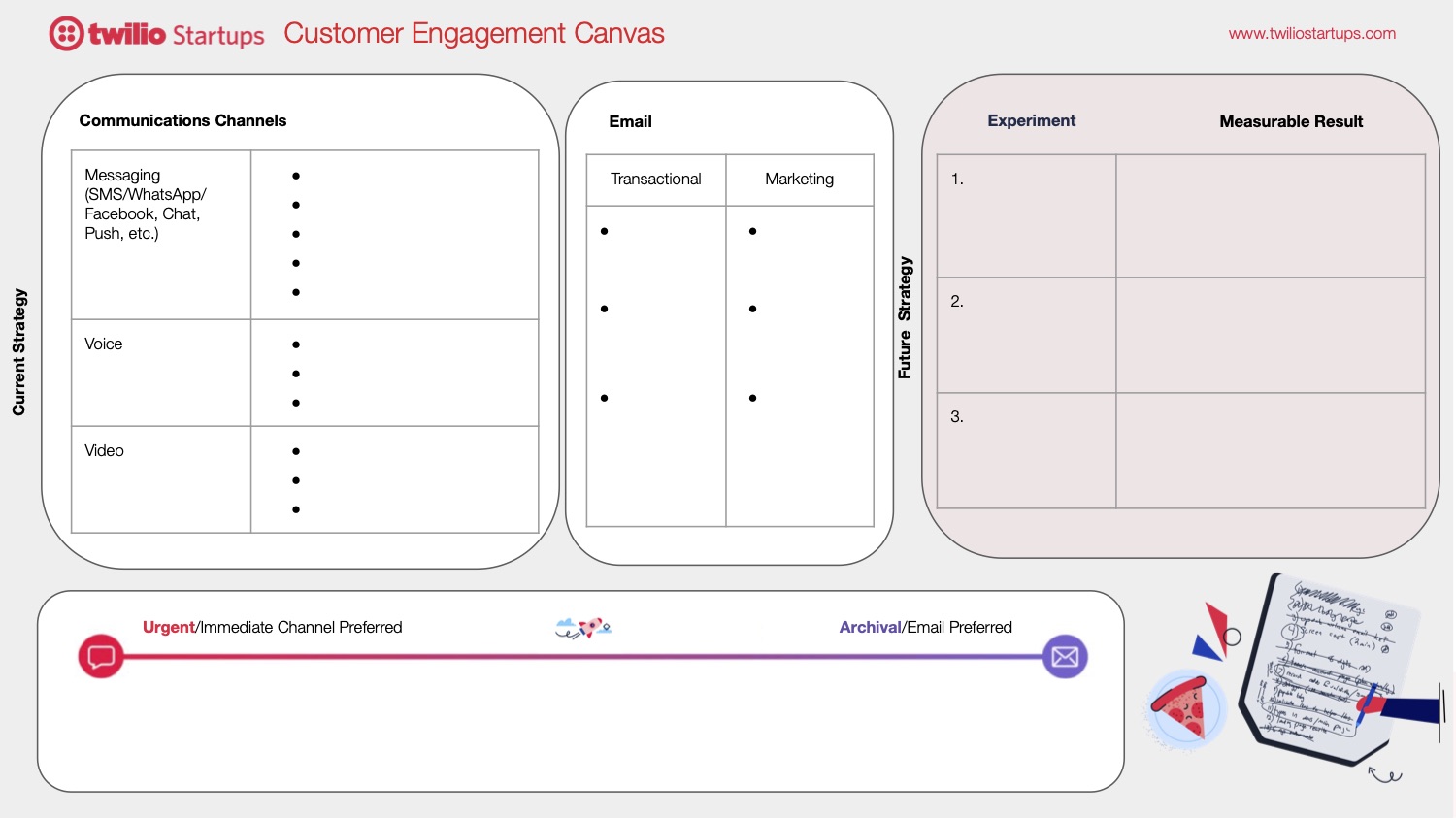Click experiment cell numbered 2.
The height and width of the screenshot is (818, 1456).
coord(1026,335)
